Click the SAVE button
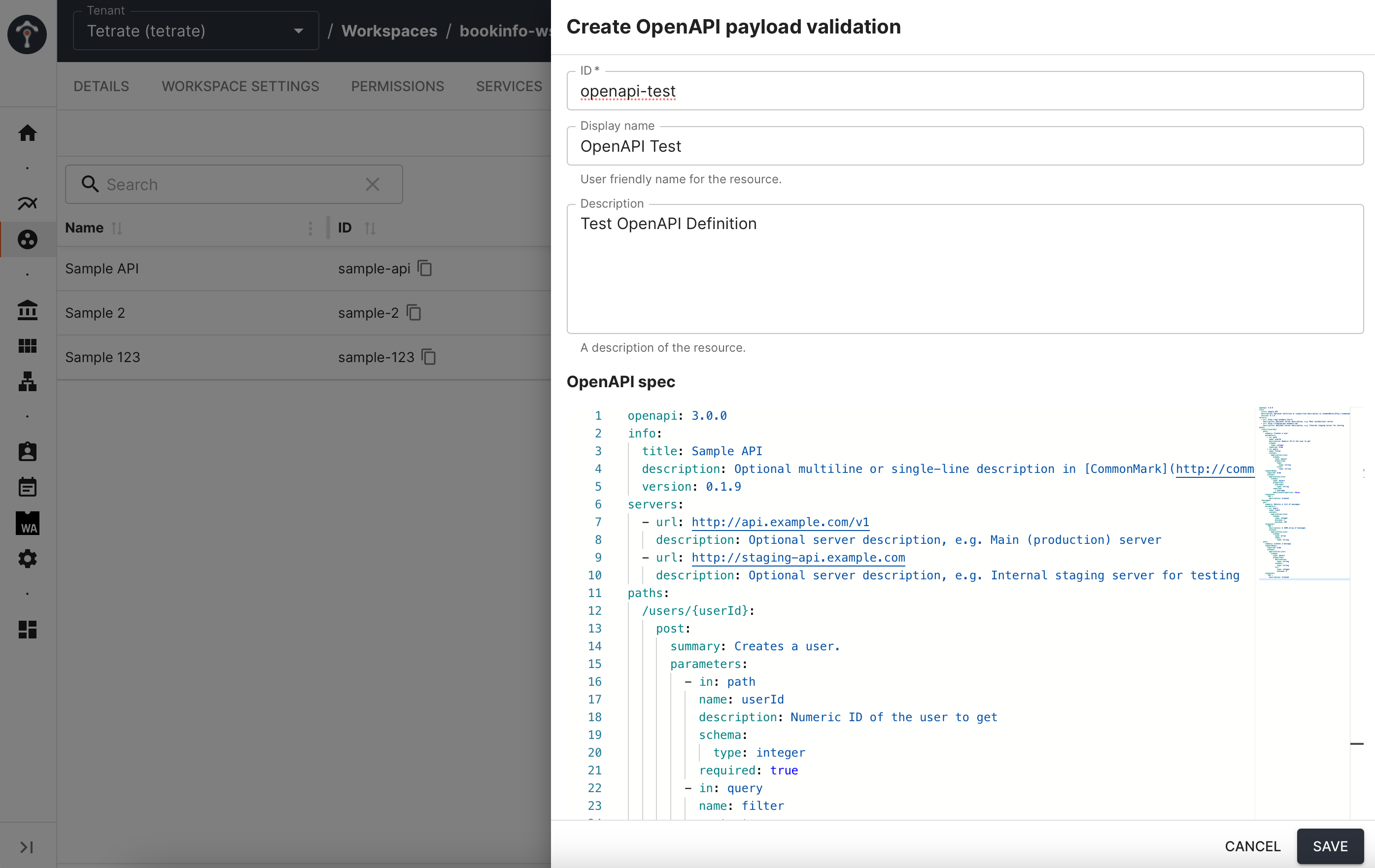Image resolution: width=1375 pixels, height=868 pixels. [1330, 846]
